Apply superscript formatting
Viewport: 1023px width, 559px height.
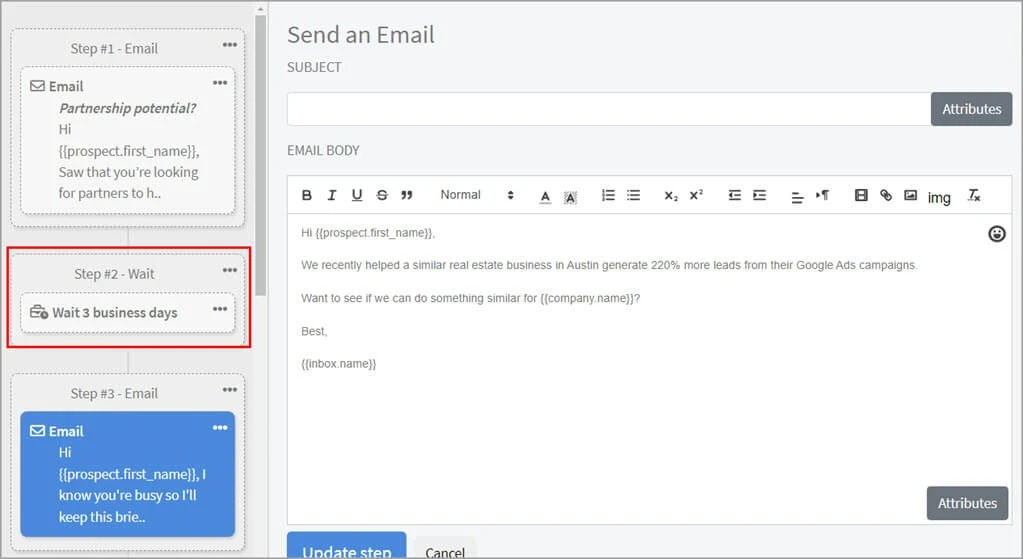point(697,194)
